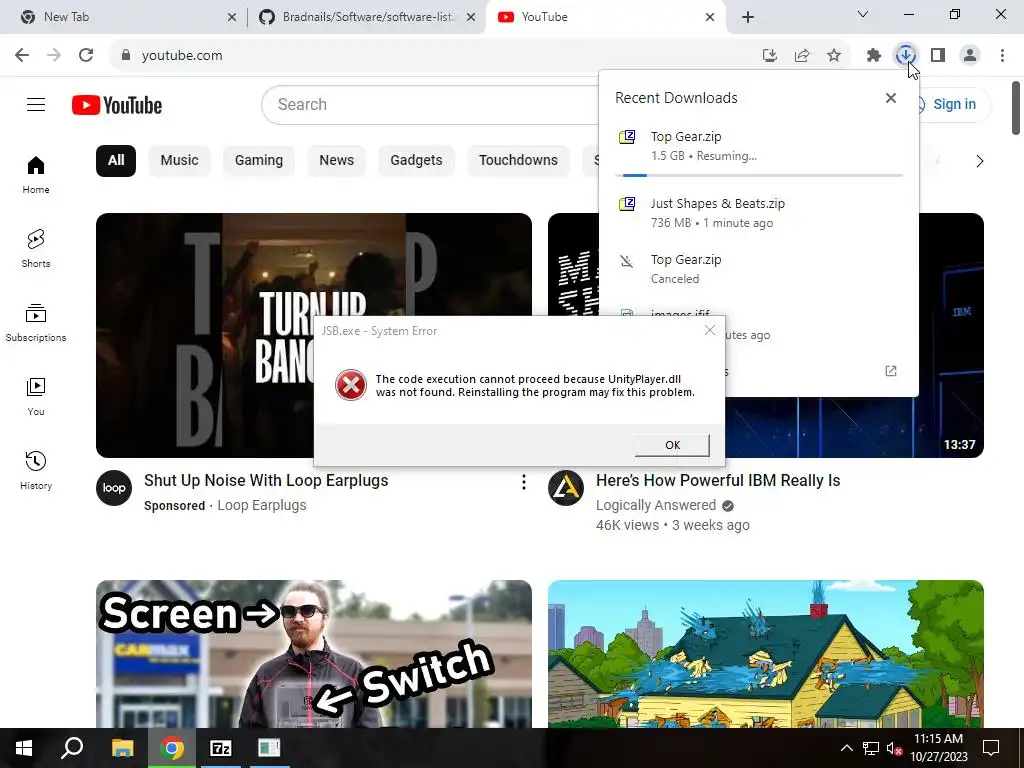
Task: Select the Touchdowns filter chip
Action: 518,161
